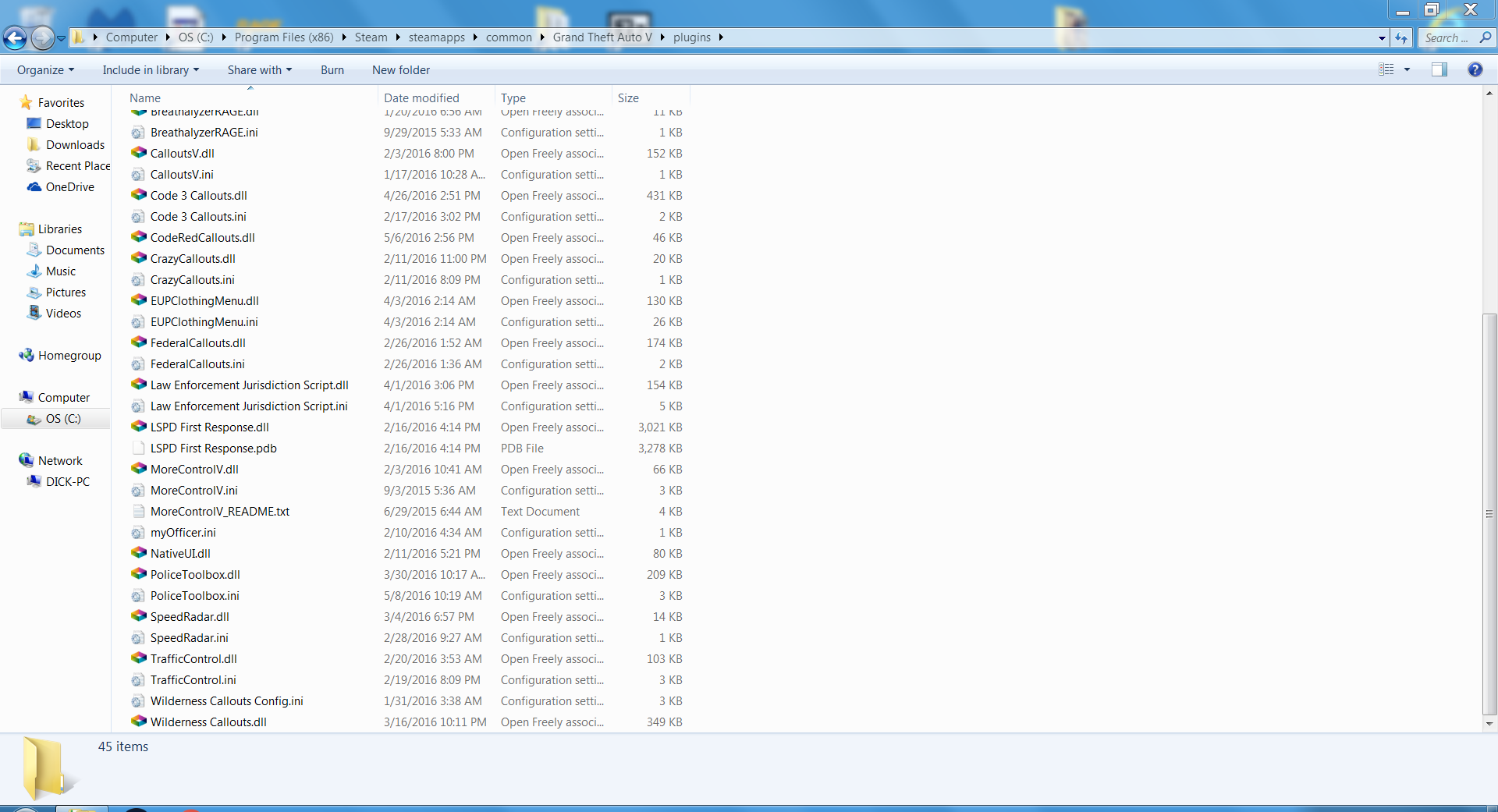Select Homegroup in the navigation pane
1498x812 pixels.
tap(69, 356)
